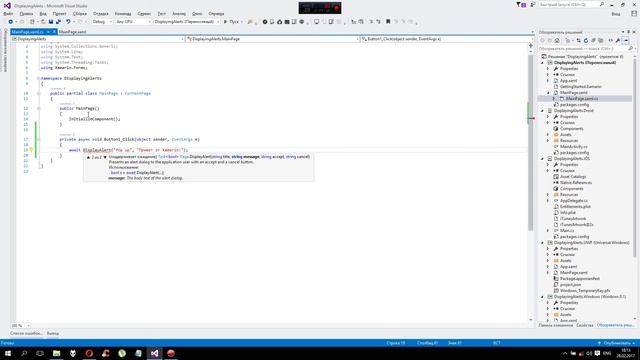The image size is (640, 360).
Task: Expand the Assets folder in Droid project
Action: [548, 135]
